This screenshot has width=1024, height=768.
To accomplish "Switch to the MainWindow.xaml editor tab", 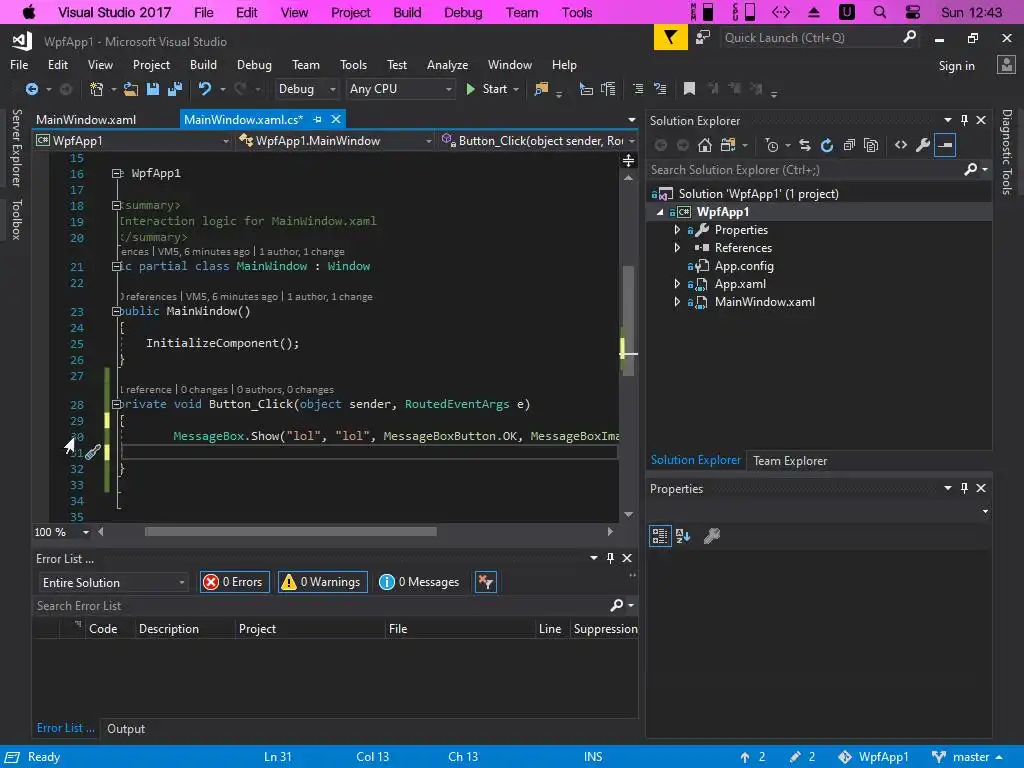I will click(x=86, y=120).
